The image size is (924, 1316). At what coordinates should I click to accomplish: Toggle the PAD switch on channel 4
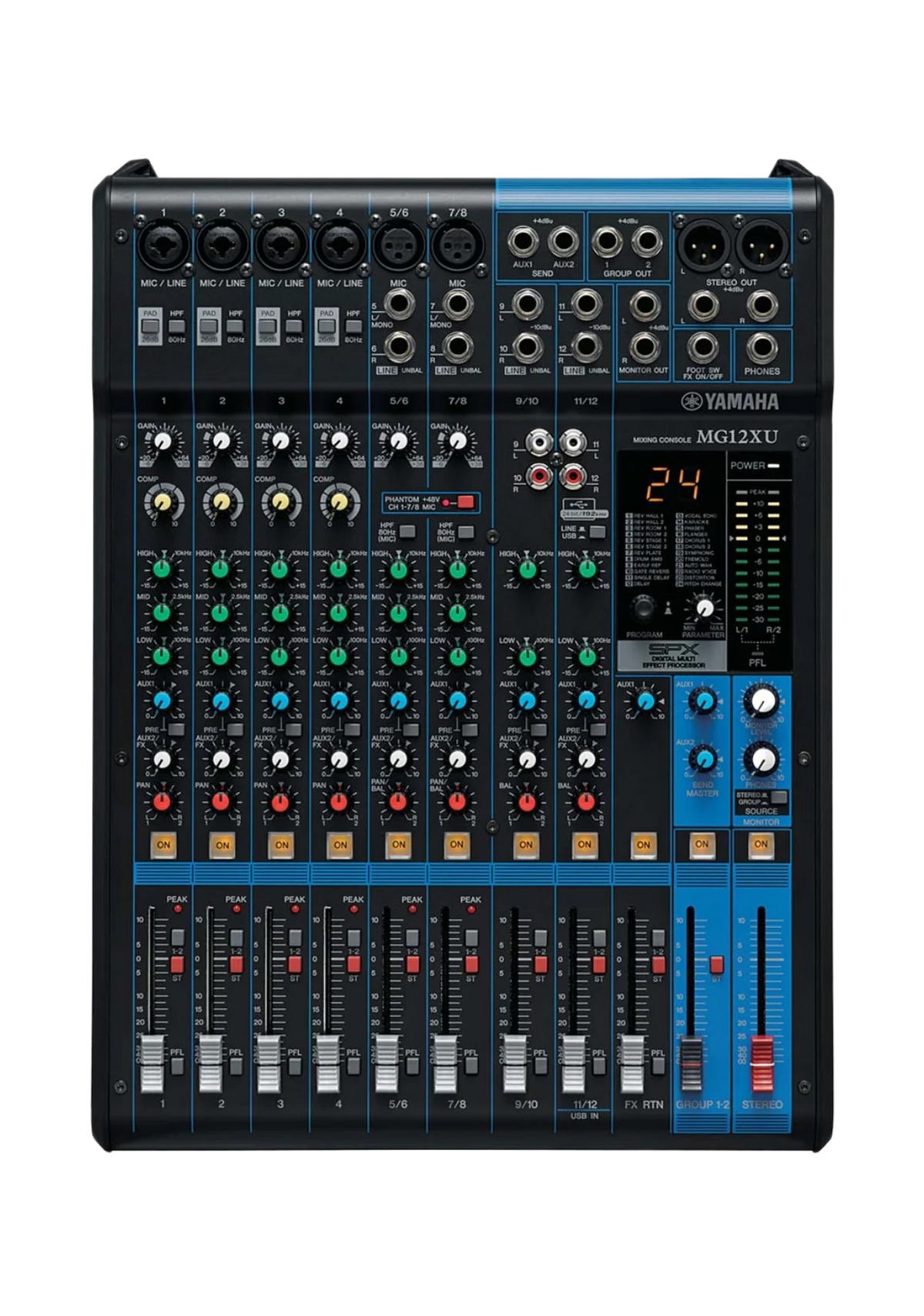tap(326, 326)
